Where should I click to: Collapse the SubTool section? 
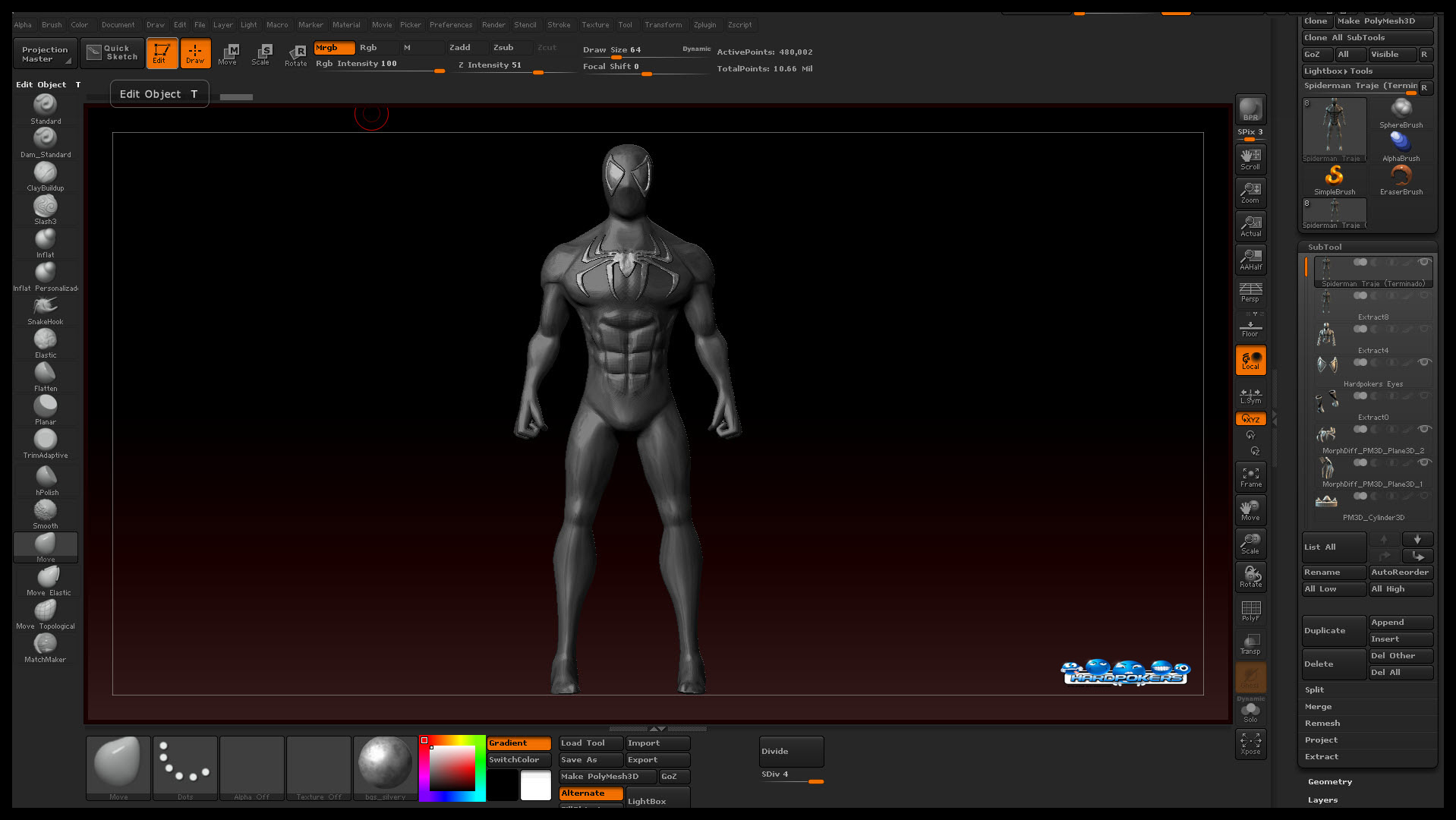pos(1325,247)
